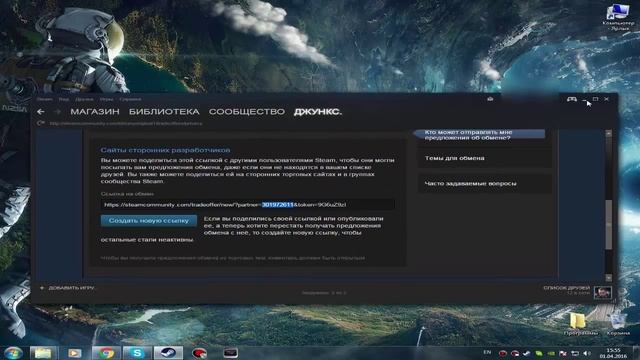
Task: Open the Программы desktop folder
Action: coord(580,324)
